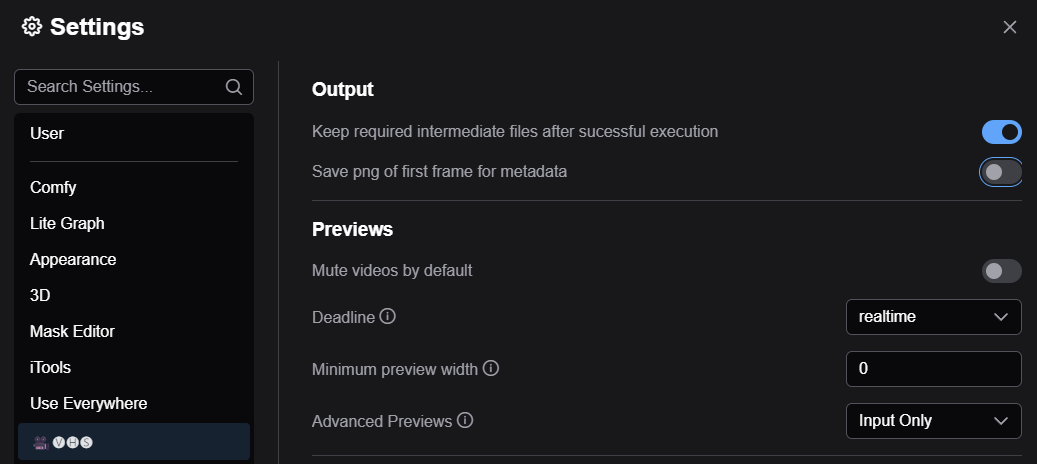
Task: Open Mask Editor settings
Action: [73, 331]
